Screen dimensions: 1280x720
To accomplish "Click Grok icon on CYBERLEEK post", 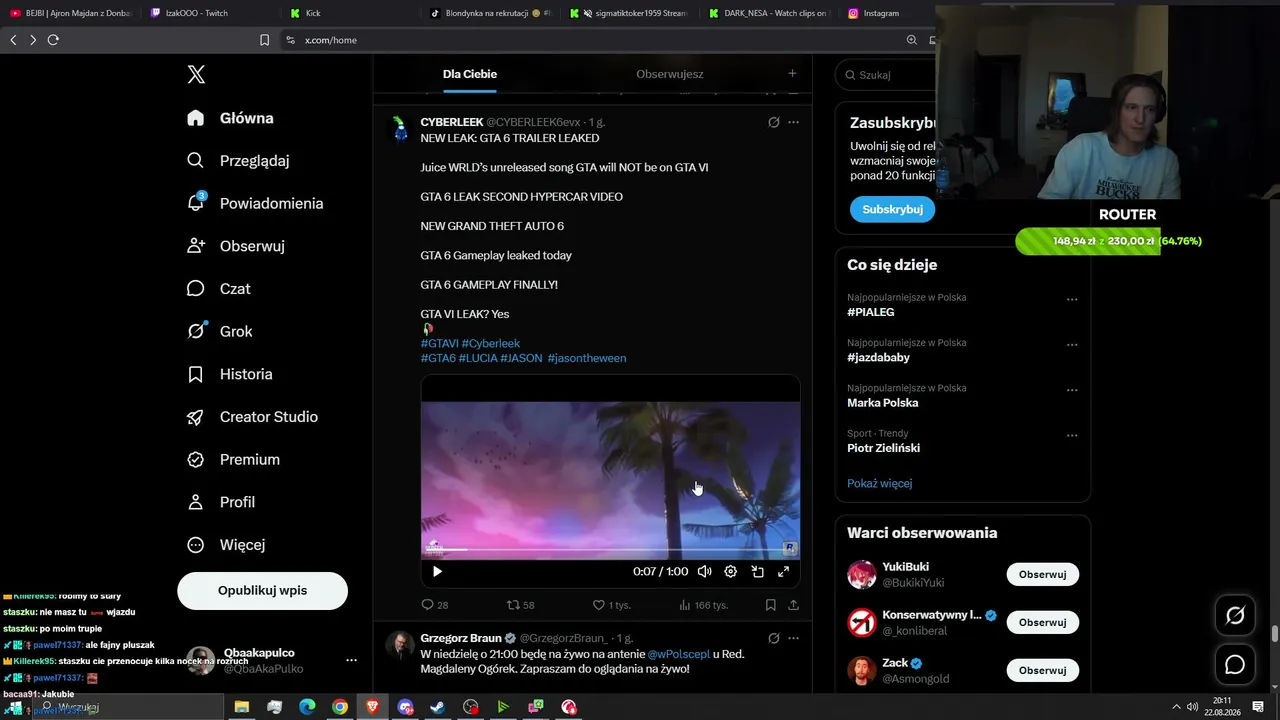I will pos(774,122).
